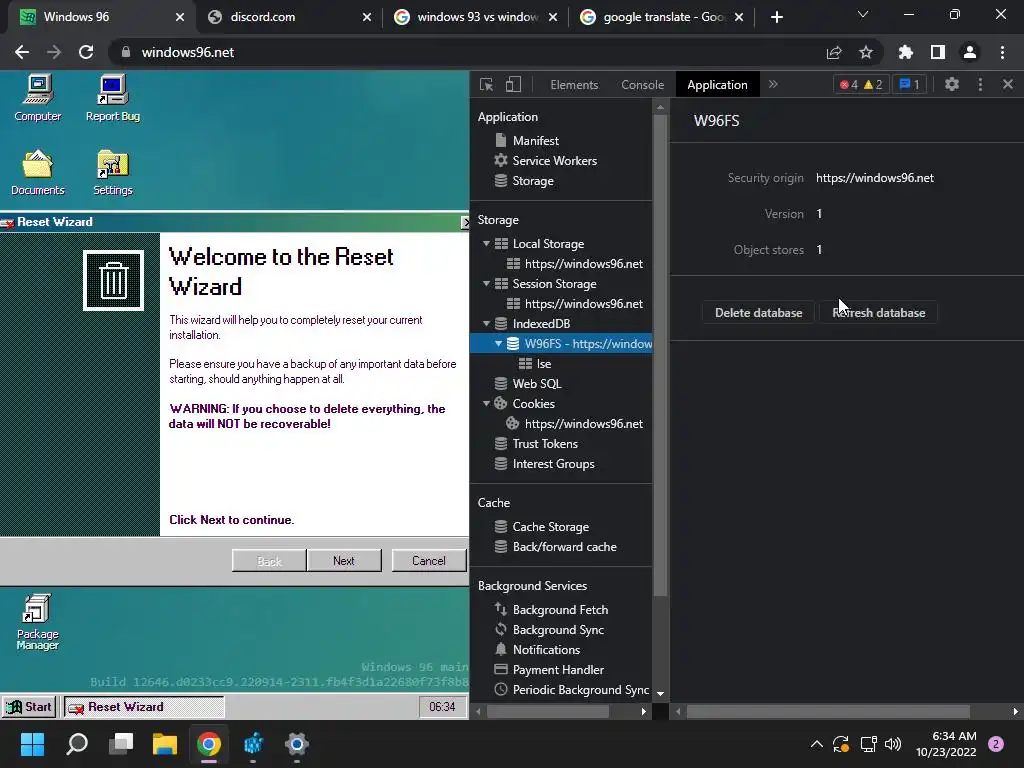Click the Delete database button
The image size is (1024, 768).
[x=758, y=313]
